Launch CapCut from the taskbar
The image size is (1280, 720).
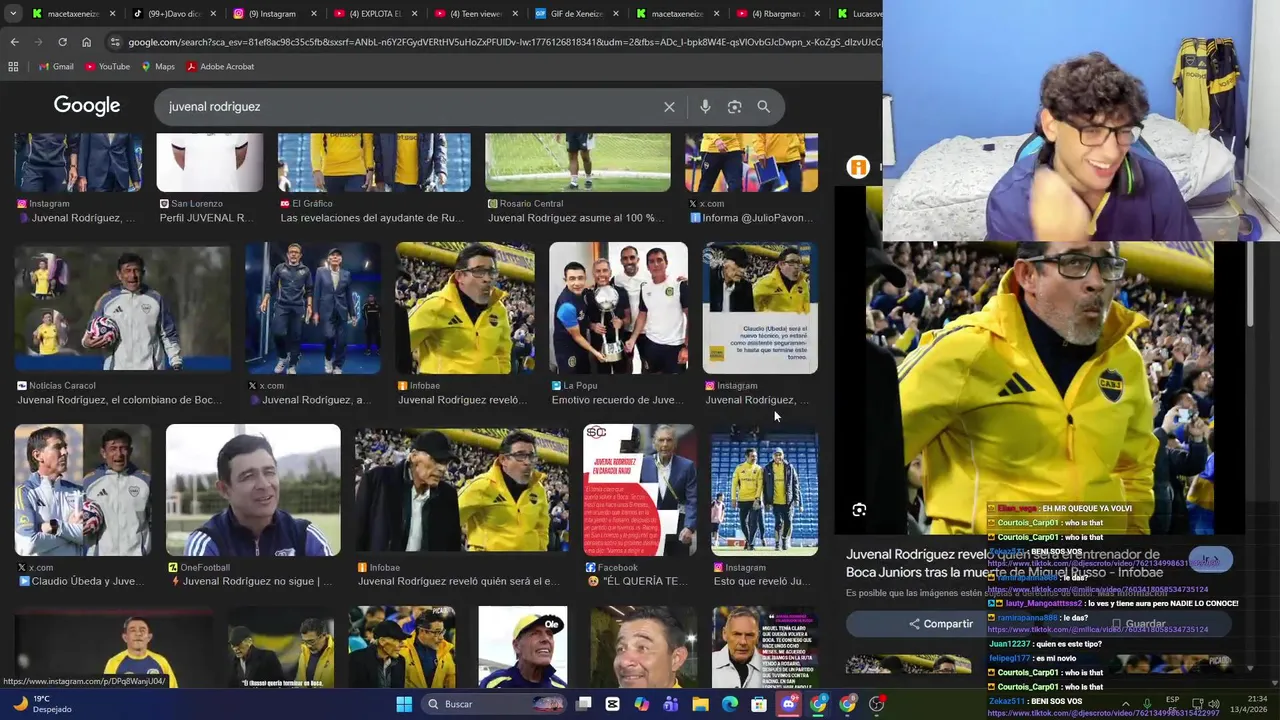[x=613, y=704]
